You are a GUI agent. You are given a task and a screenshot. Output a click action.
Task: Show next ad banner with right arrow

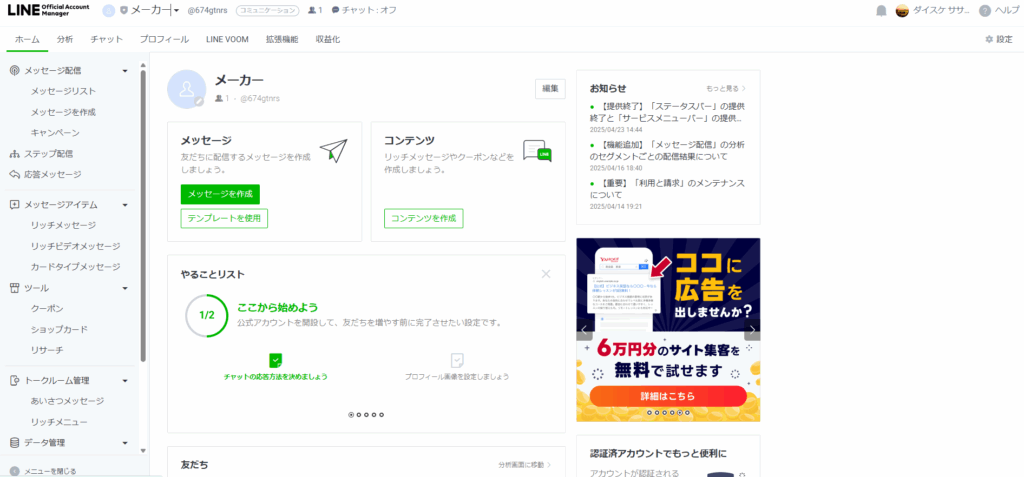coord(752,329)
